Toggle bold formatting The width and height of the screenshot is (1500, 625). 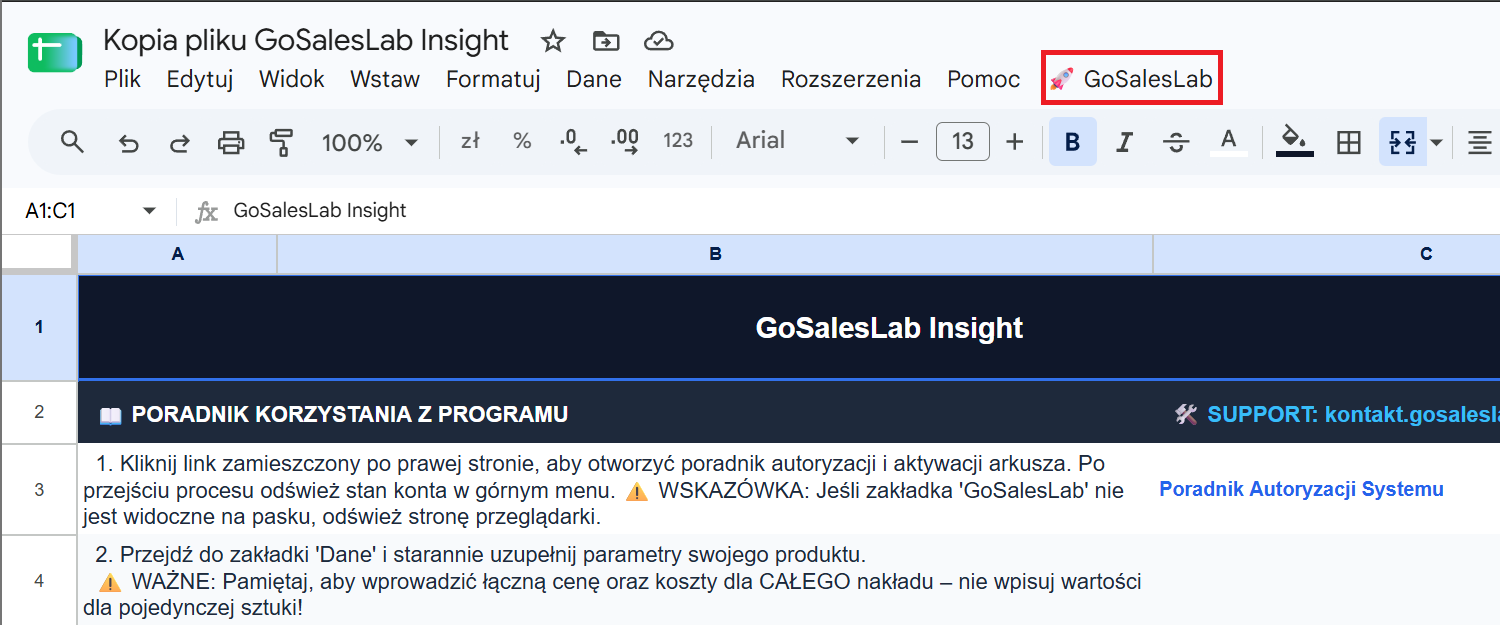click(x=1073, y=142)
